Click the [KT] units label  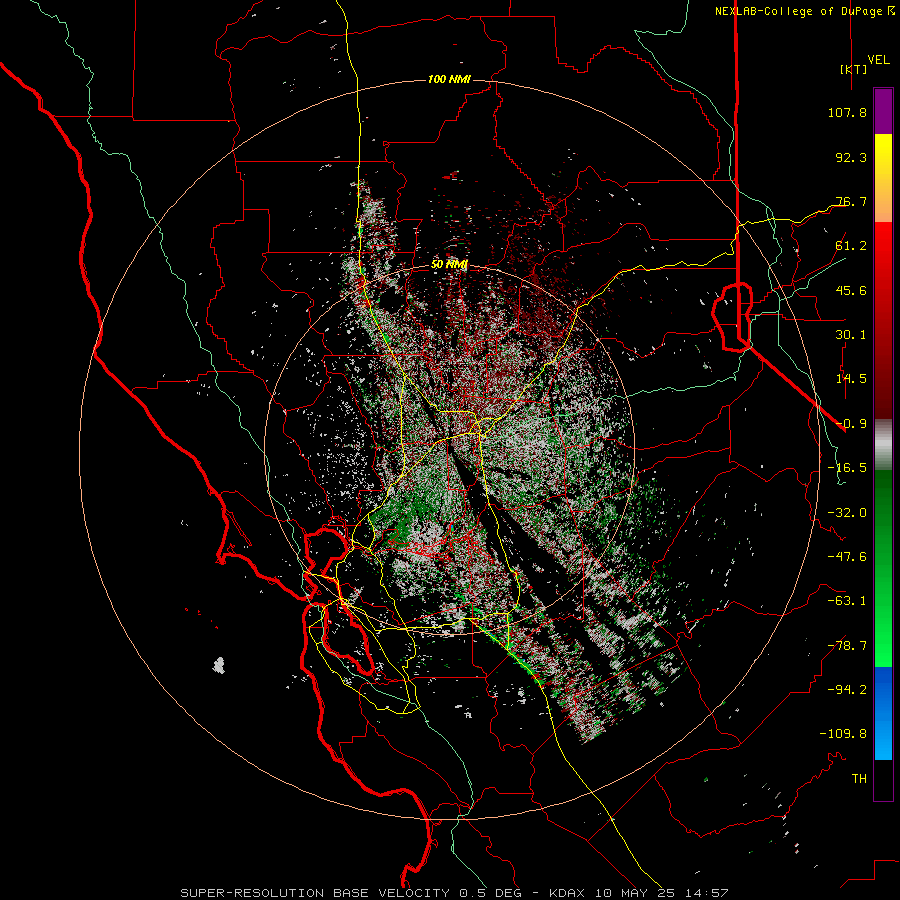click(x=854, y=69)
